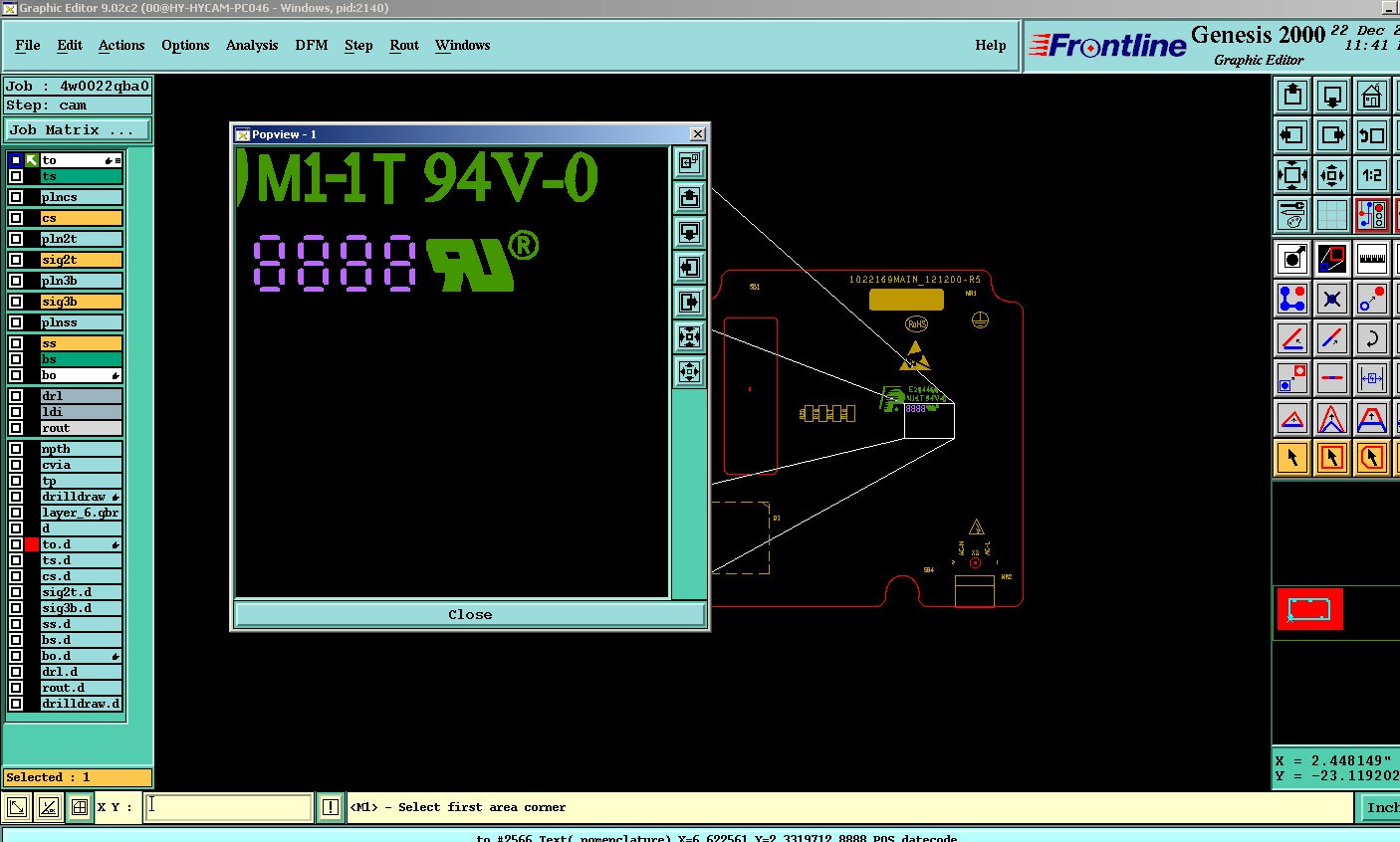This screenshot has width=1400, height=842.
Task: Click the pan down icon in right toolbar
Action: coord(1332,96)
